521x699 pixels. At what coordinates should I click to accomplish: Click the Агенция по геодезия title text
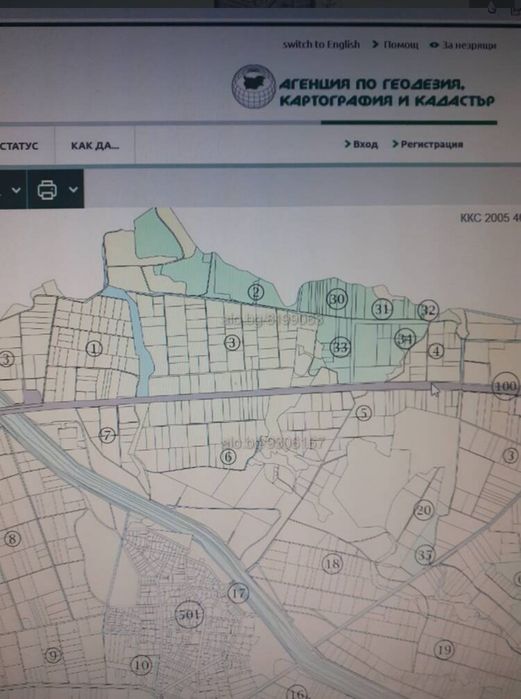coord(387,92)
